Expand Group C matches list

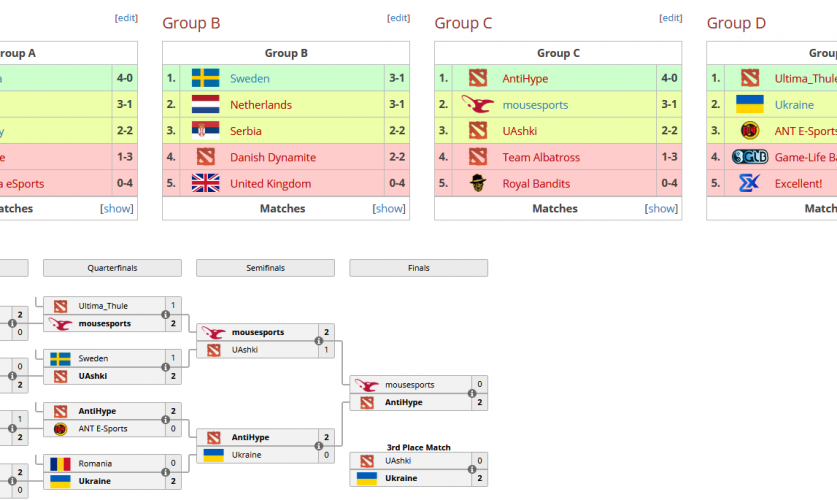(x=661, y=209)
